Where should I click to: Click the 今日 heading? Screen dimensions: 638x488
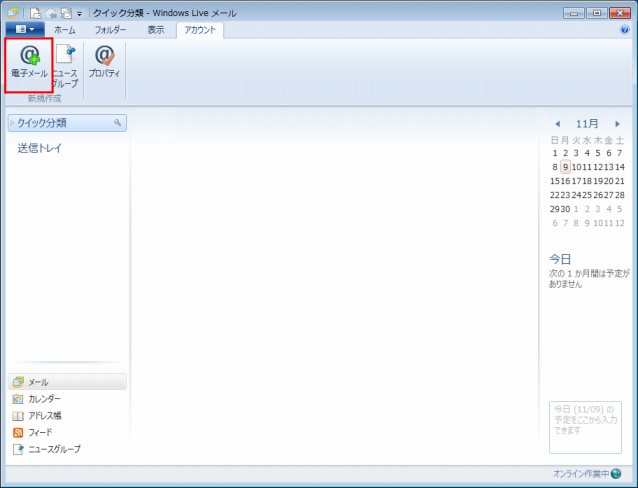pyautogui.click(x=560, y=259)
